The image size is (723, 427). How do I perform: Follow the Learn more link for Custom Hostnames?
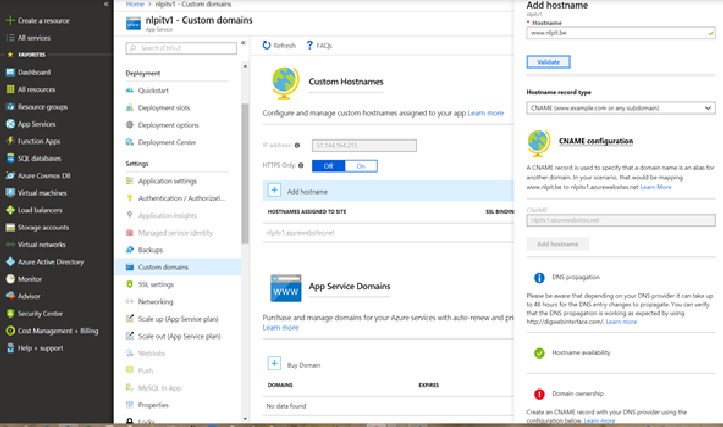click(x=486, y=113)
